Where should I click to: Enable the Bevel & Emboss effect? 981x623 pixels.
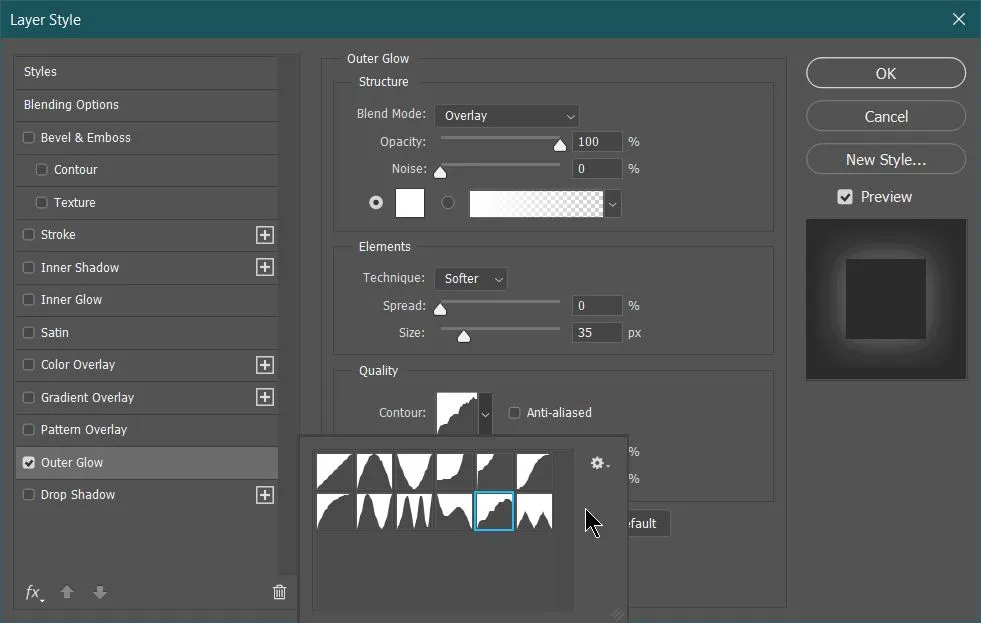[29, 137]
